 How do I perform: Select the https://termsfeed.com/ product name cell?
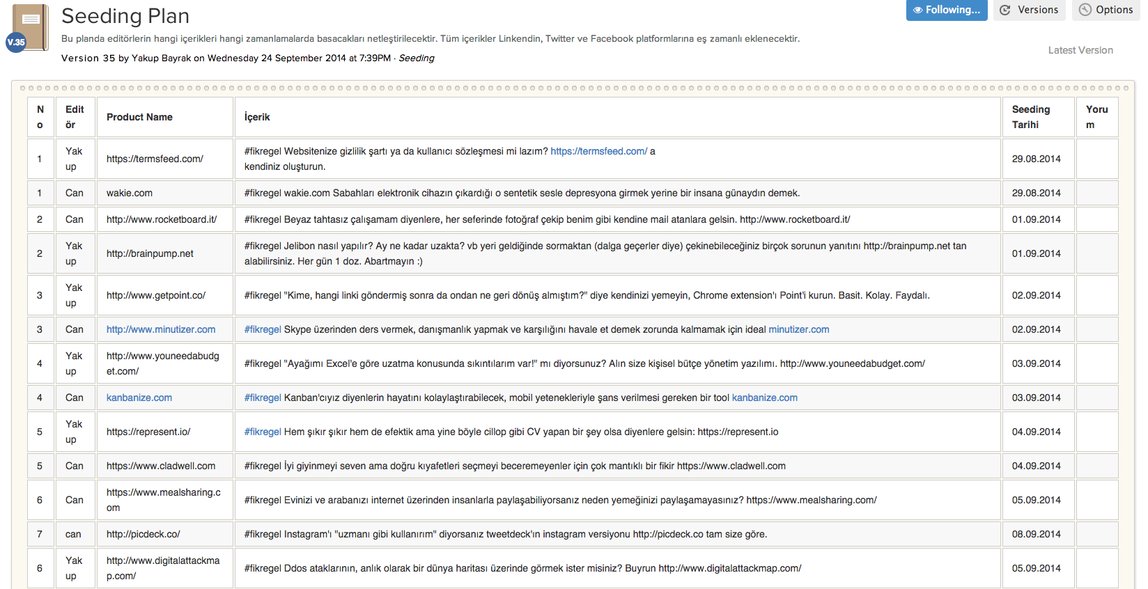point(165,159)
